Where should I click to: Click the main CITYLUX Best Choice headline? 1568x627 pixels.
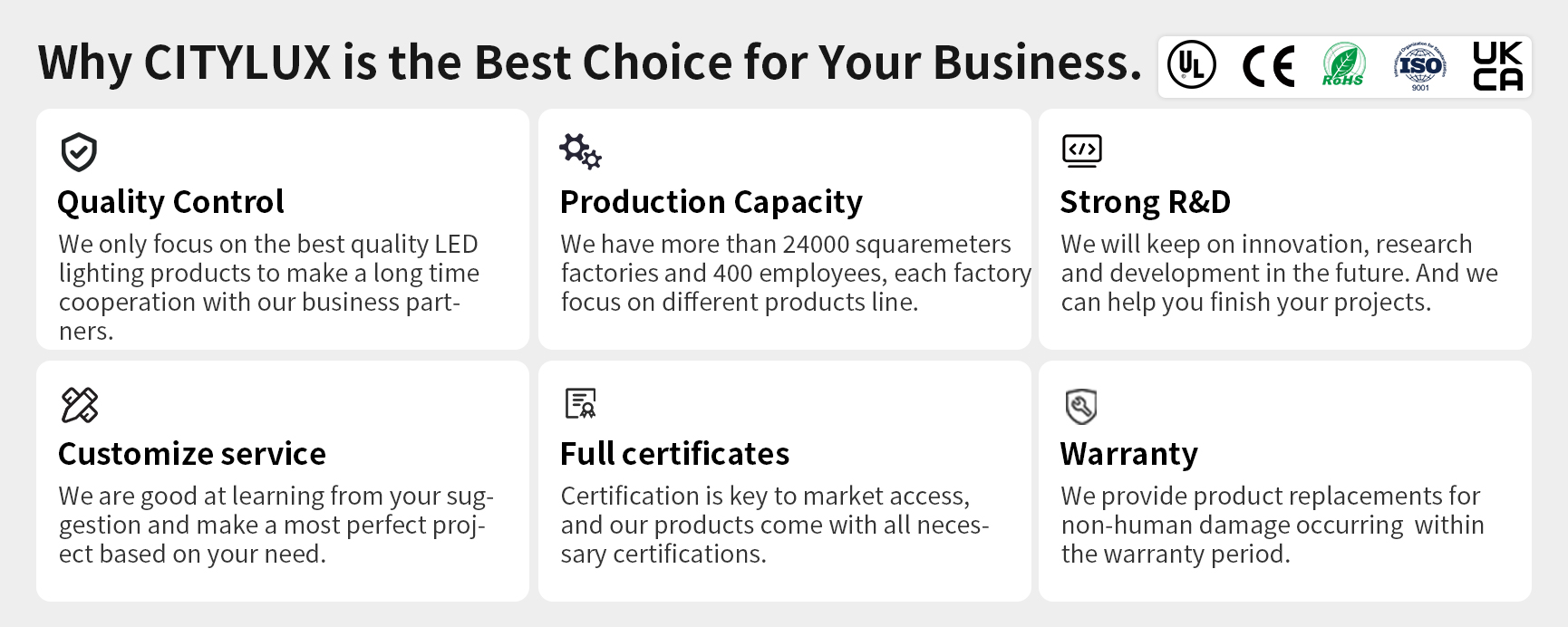click(589, 63)
